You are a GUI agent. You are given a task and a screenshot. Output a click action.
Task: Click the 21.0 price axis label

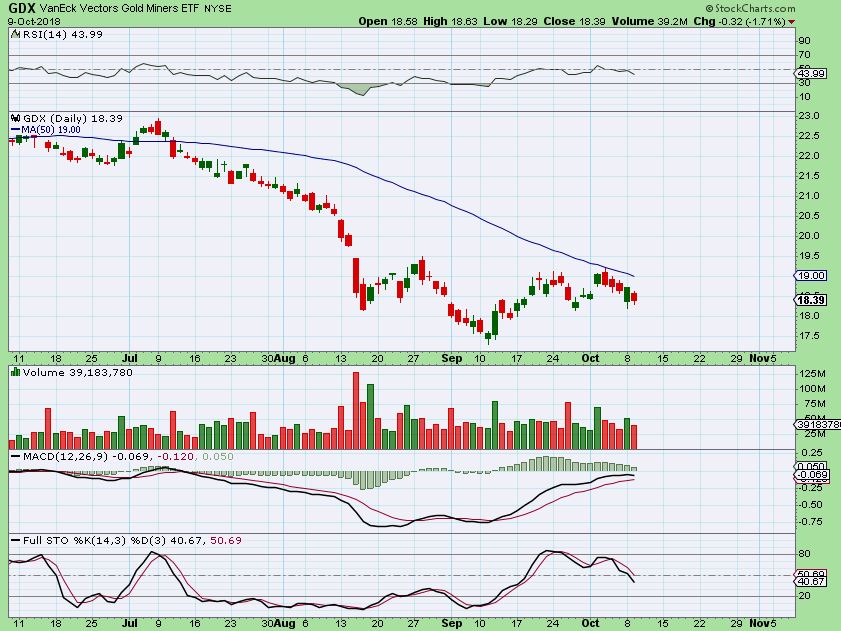[809, 196]
